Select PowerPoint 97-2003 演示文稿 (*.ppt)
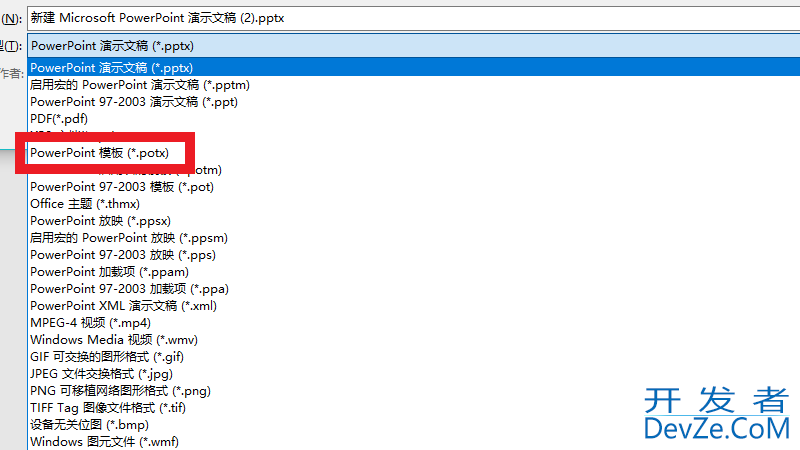Image resolution: width=800 pixels, height=450 pixels. pyautogui.click(x=134, y=102)
